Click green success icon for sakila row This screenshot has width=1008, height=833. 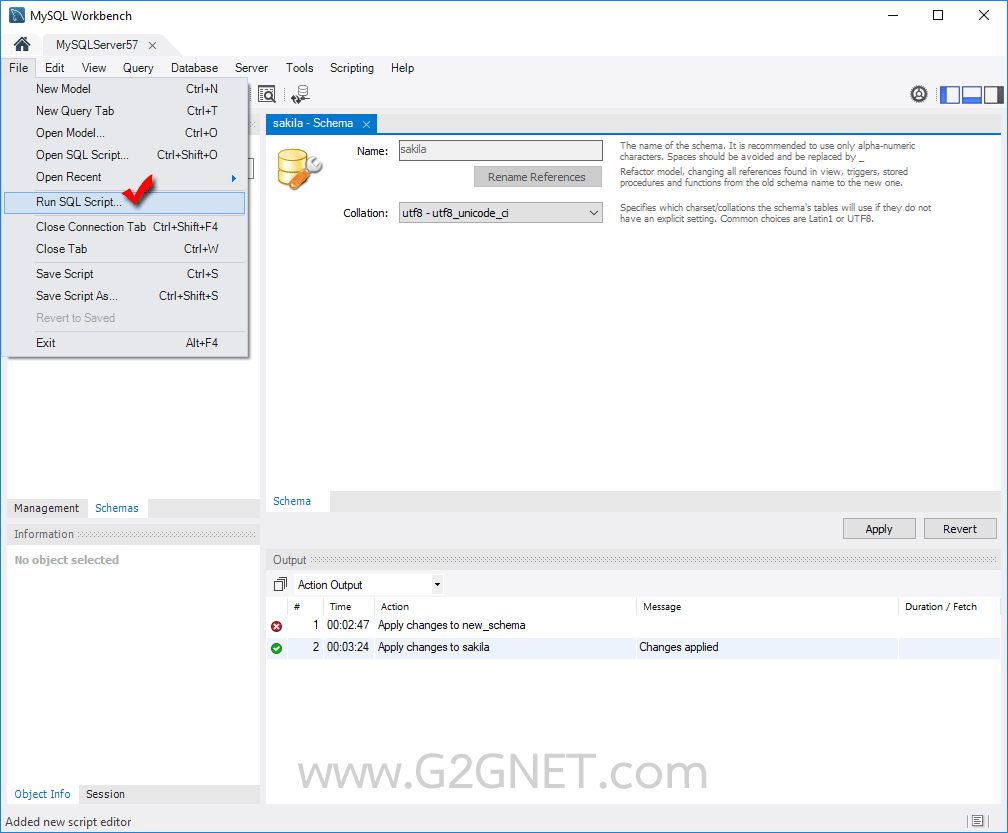pos(276,648)
